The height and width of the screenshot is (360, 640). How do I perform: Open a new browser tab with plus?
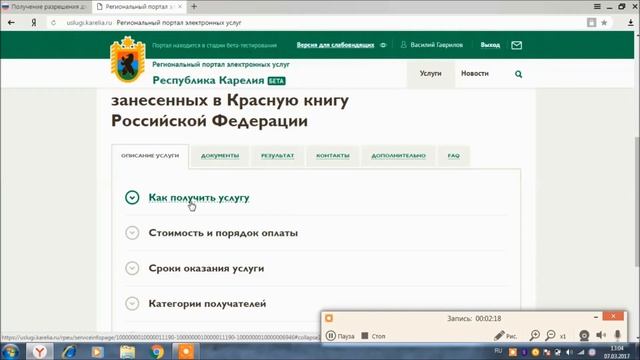click(194, 7)
